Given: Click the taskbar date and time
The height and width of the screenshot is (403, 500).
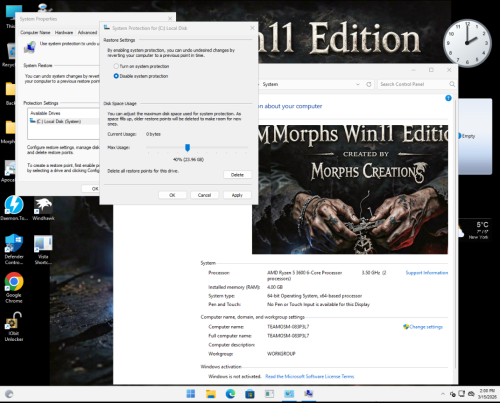Looking at the screenshot, I should click(487, 394).
